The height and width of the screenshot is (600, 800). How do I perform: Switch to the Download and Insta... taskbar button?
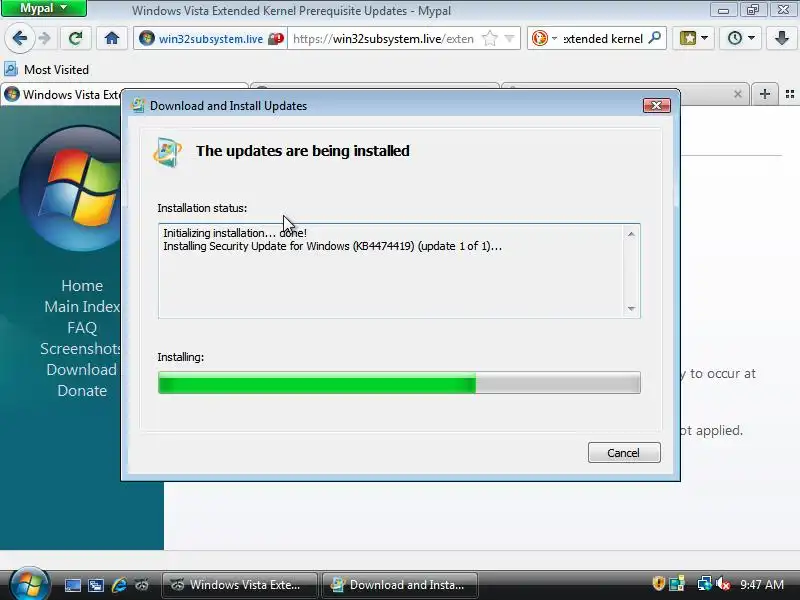click(400, 585)
